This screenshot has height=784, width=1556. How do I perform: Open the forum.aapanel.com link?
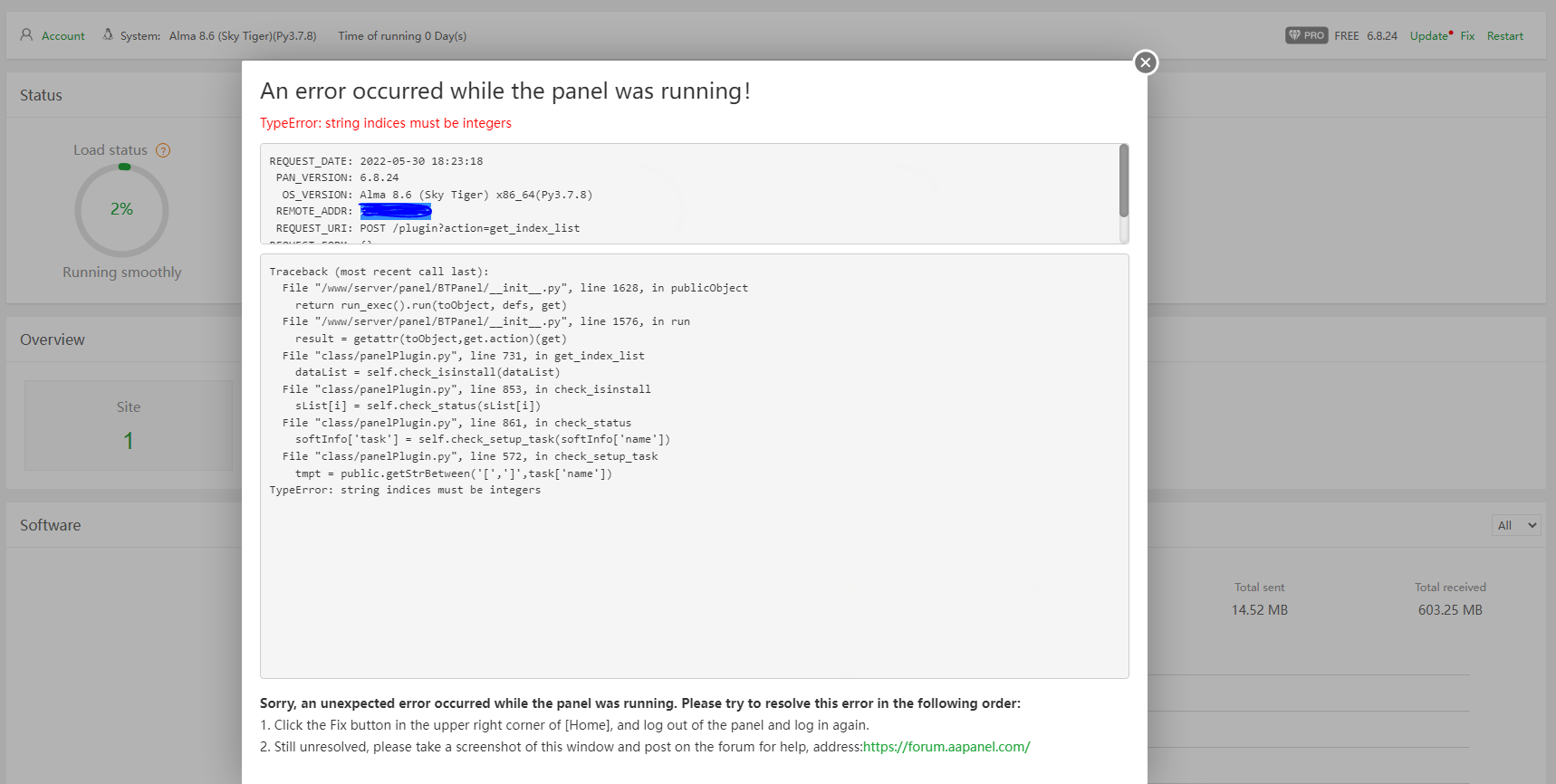click(946, 747)
